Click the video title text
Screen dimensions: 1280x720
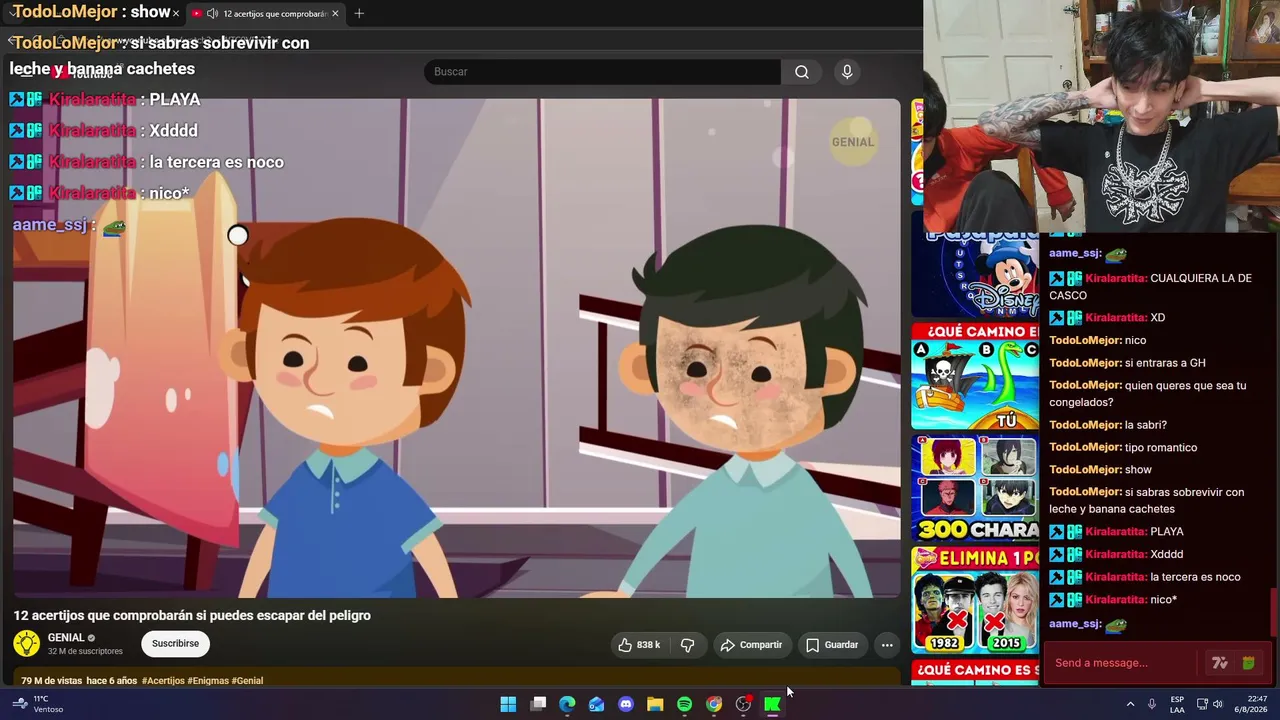pyautogui.click(x=192, y=616)
